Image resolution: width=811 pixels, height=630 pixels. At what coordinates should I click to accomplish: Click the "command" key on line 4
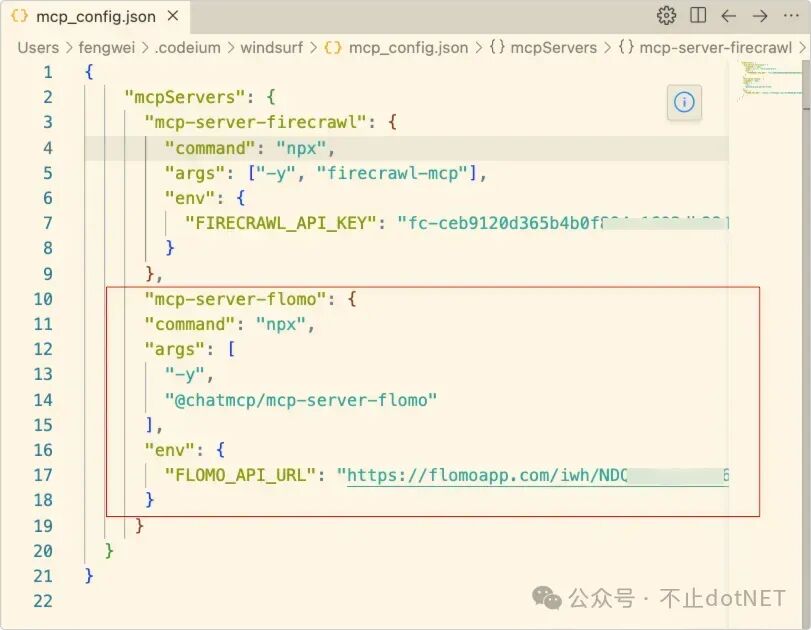(210, 148)
